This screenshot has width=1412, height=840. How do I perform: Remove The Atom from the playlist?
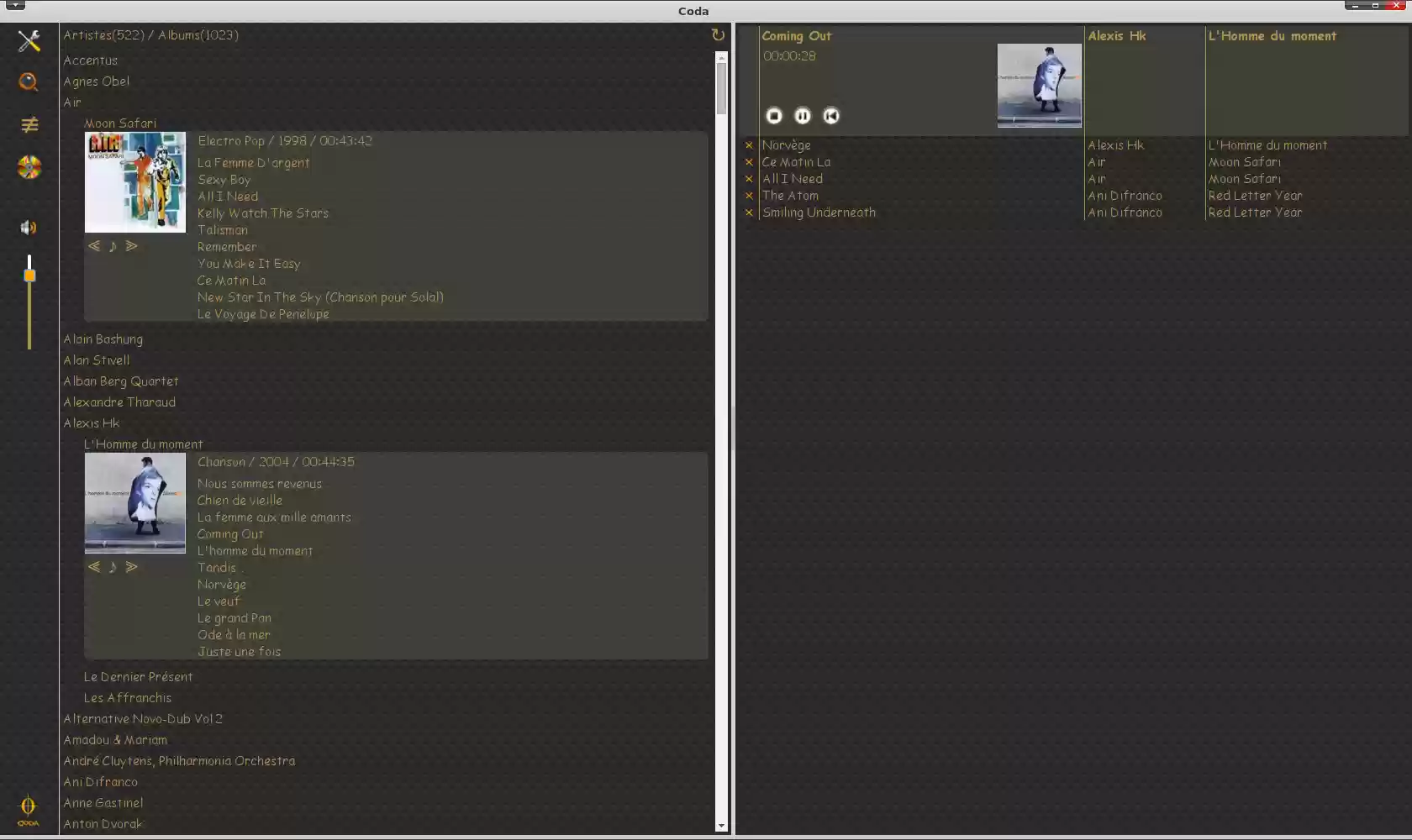tap(748, 195)
